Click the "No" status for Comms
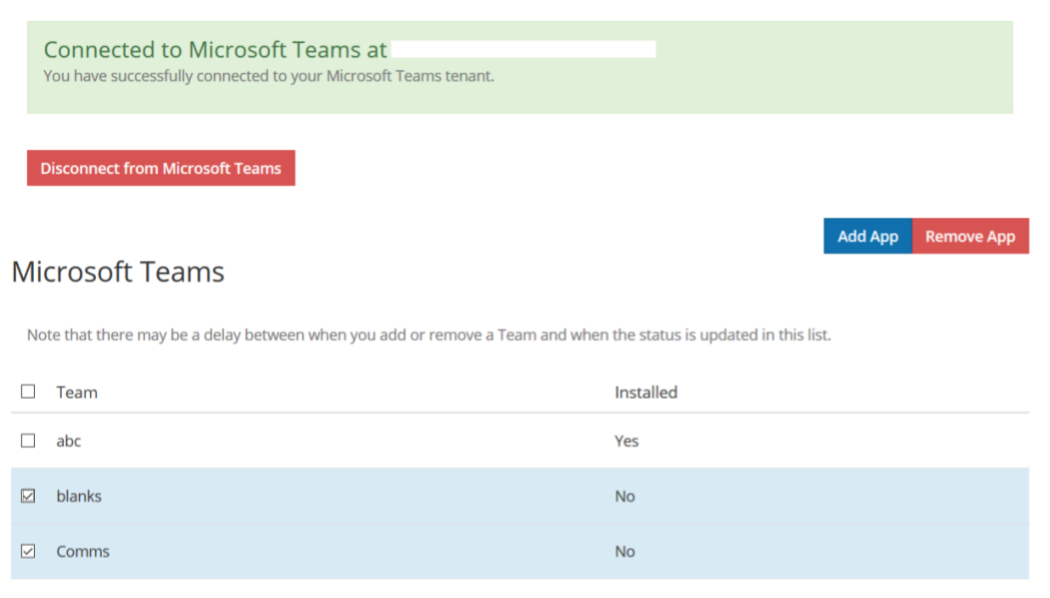This screenshot has width=1050, height=598. 625,551
